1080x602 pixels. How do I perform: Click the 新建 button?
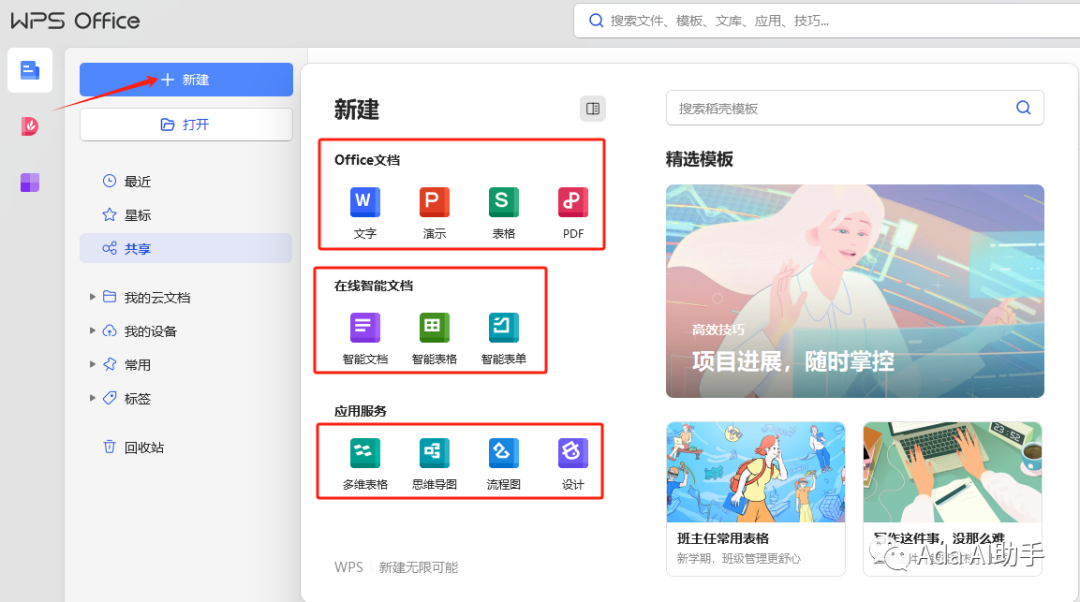186,79
